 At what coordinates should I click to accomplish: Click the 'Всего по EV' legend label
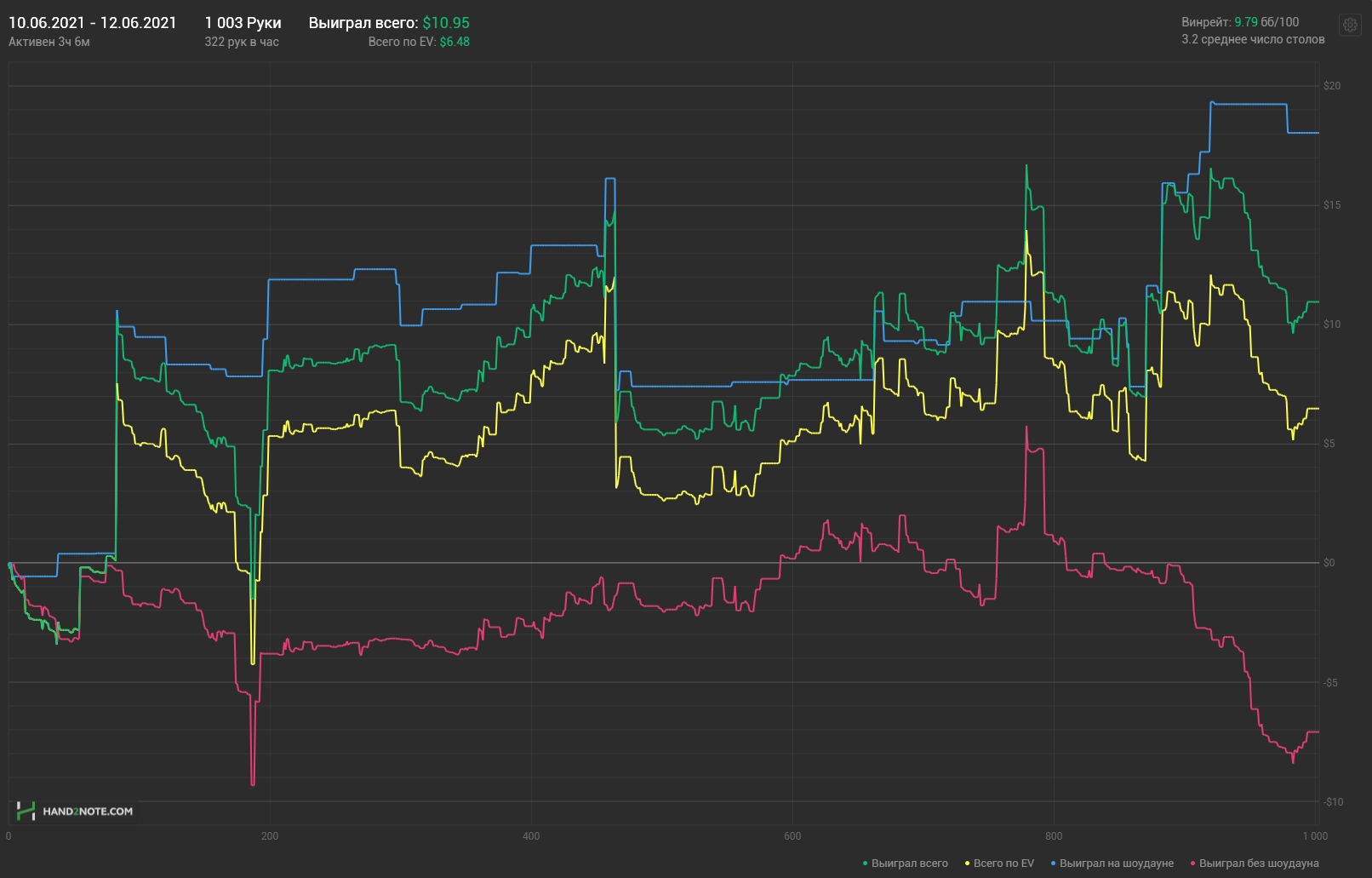(x=1003, y=864)
